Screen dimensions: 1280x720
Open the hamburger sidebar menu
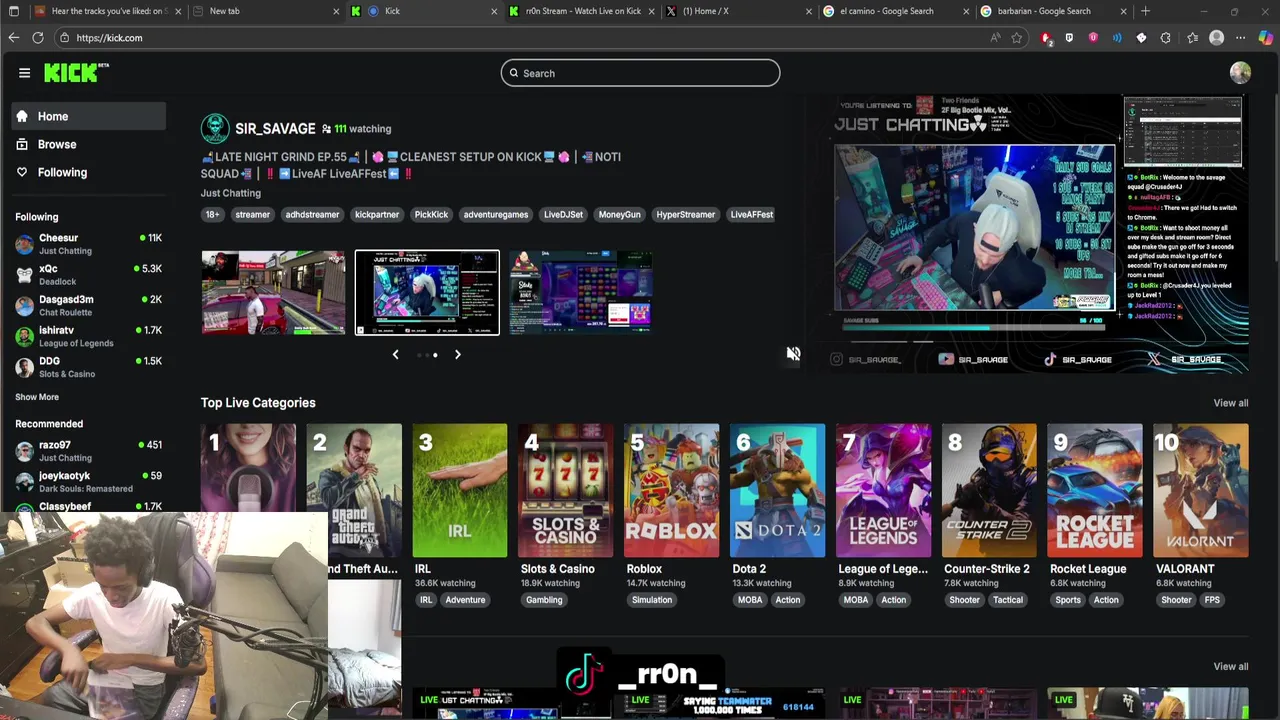click(x=24, y=73)
